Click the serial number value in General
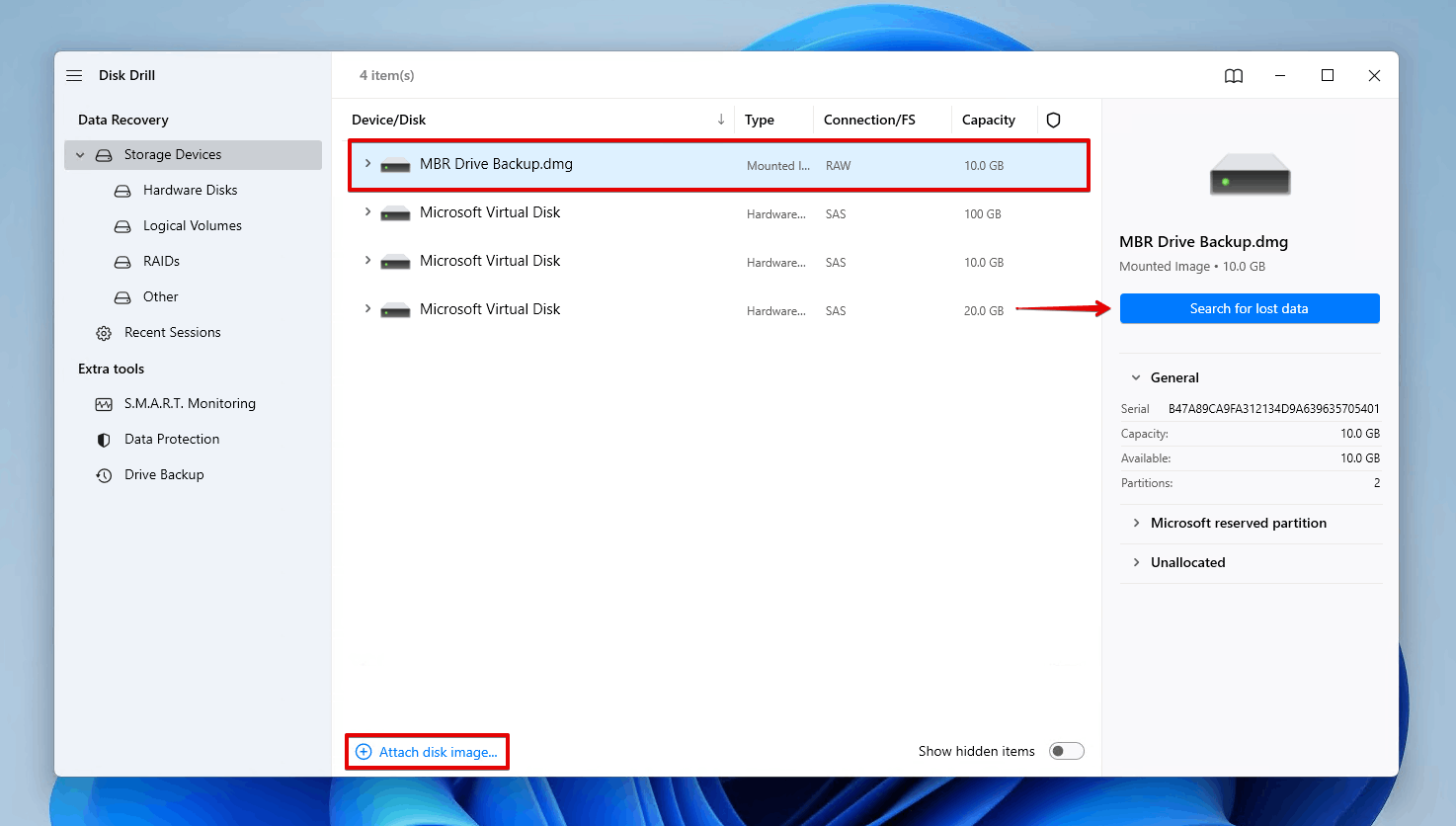1456x826 pixels. pyautogui.click(x=1274, y=409)
